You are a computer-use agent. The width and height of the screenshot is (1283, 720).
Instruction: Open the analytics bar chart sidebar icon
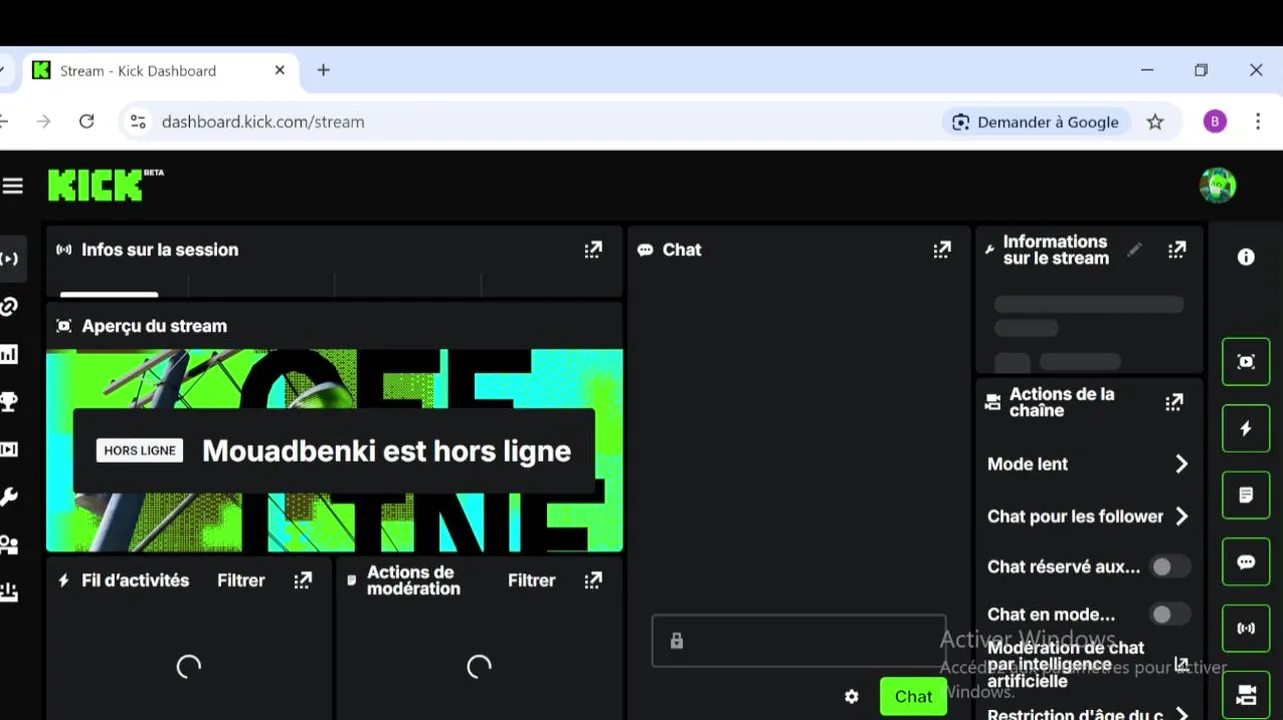tap(9, 354)
